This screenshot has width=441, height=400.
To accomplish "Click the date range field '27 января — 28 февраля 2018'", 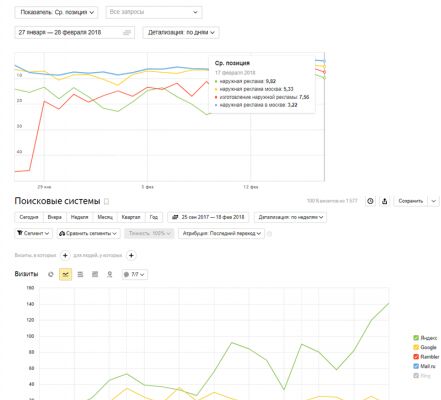I will [75, 32].
